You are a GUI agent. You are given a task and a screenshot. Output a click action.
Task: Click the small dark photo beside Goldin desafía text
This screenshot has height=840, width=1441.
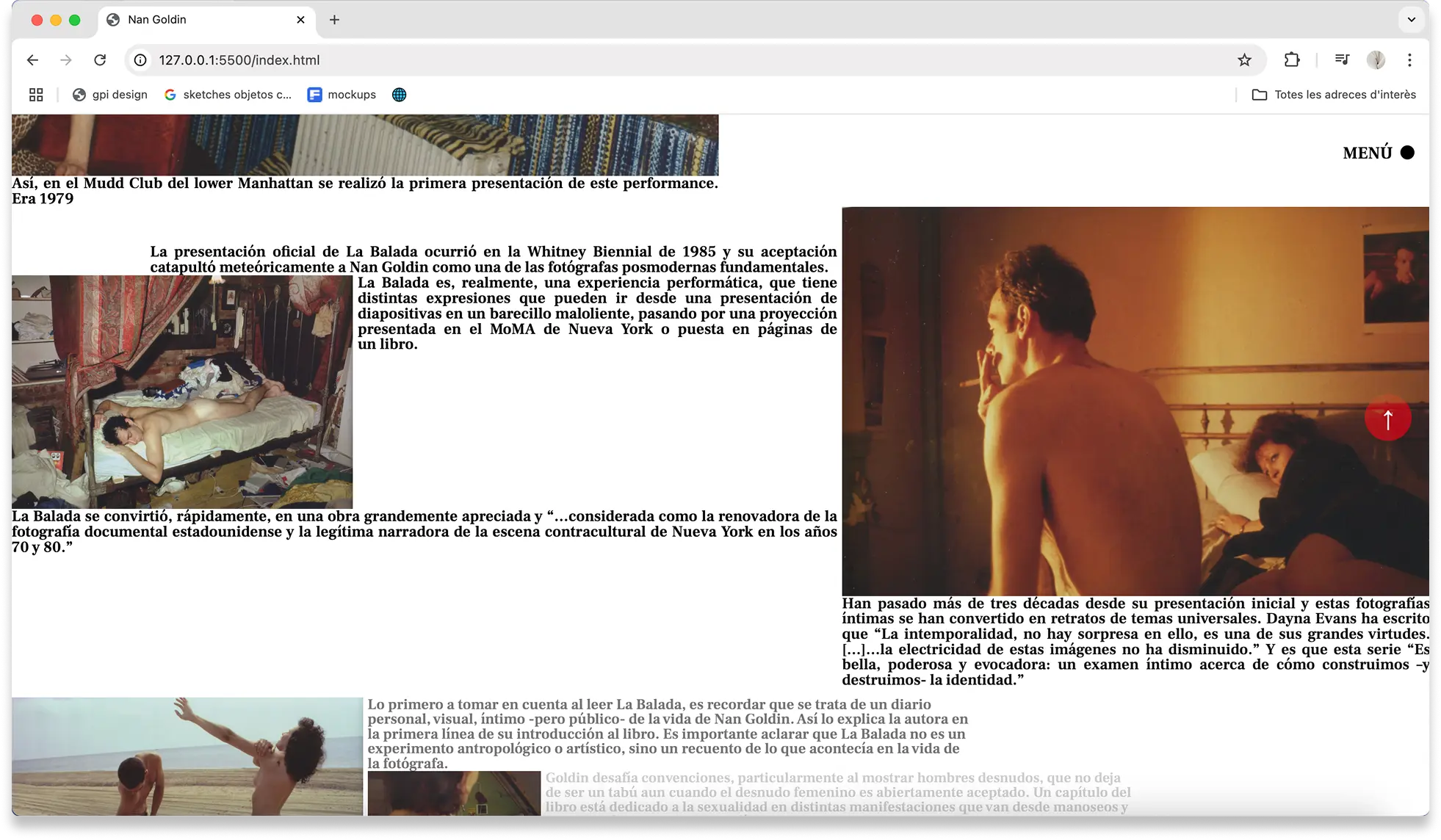pyautogui.click(x=454, y=793)
